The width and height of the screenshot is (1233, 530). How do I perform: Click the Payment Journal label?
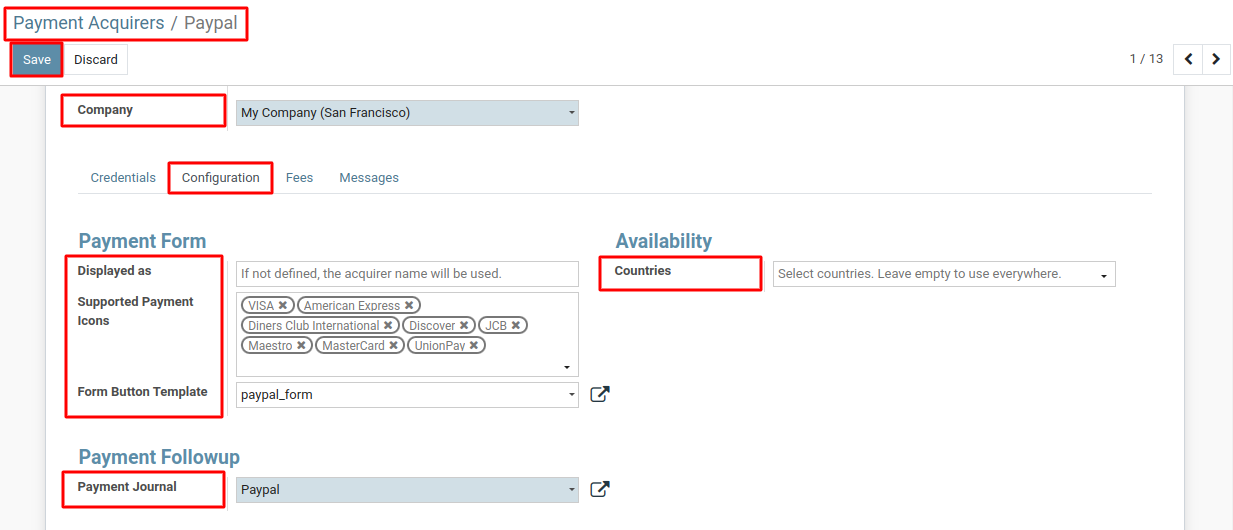pyautogui.click(x=127, y=487)
